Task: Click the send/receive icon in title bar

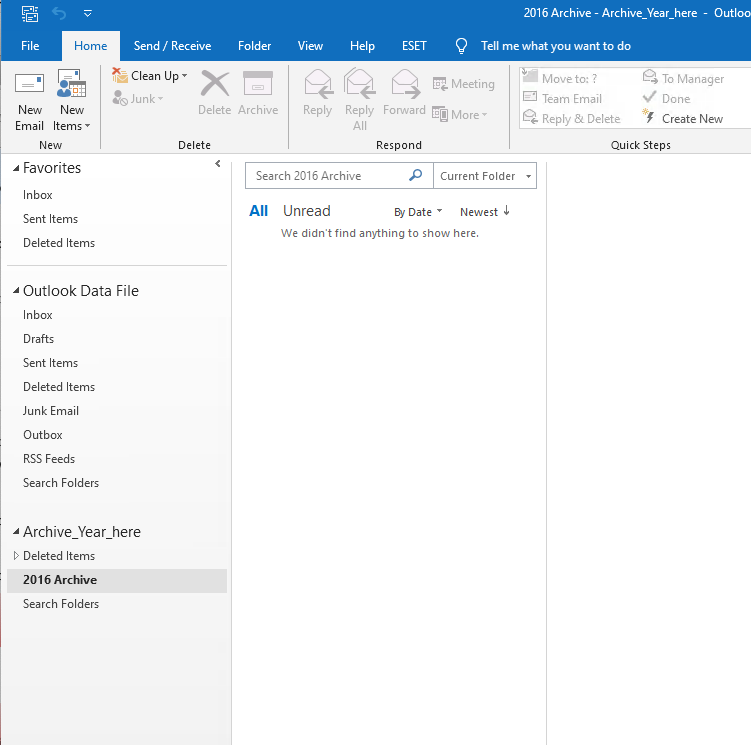Action: 29,13
